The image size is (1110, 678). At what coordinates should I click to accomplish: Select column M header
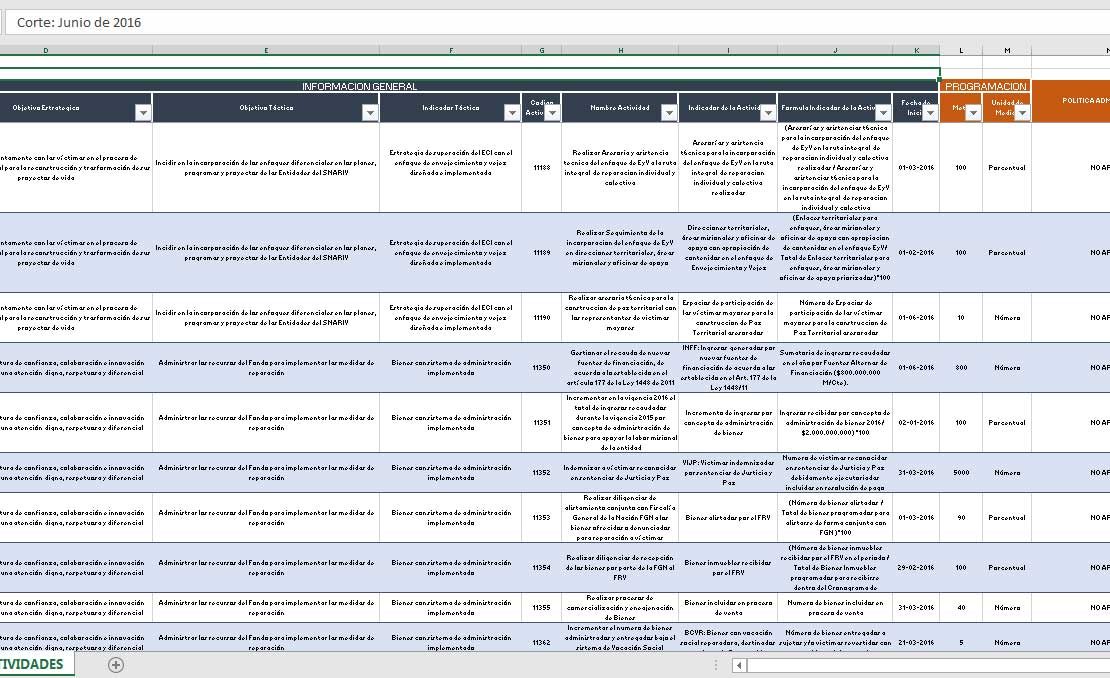point(1007,50)
